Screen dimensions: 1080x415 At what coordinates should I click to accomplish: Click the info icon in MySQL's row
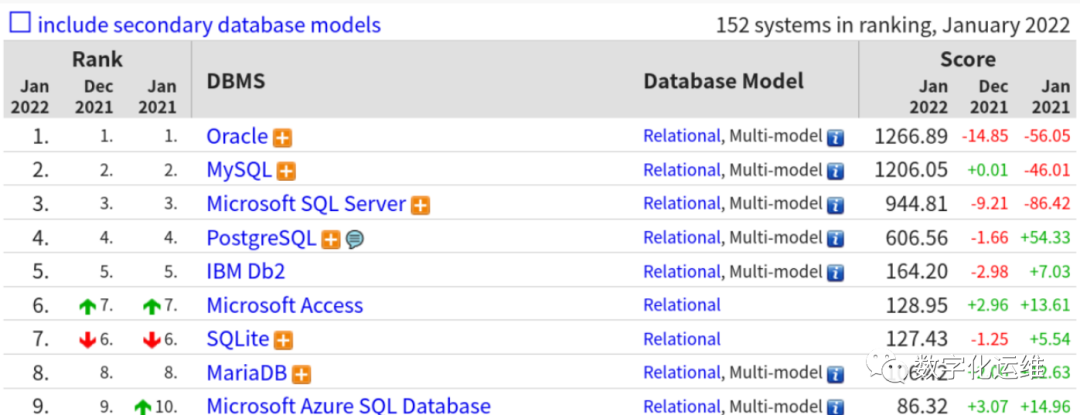[835, 172]
